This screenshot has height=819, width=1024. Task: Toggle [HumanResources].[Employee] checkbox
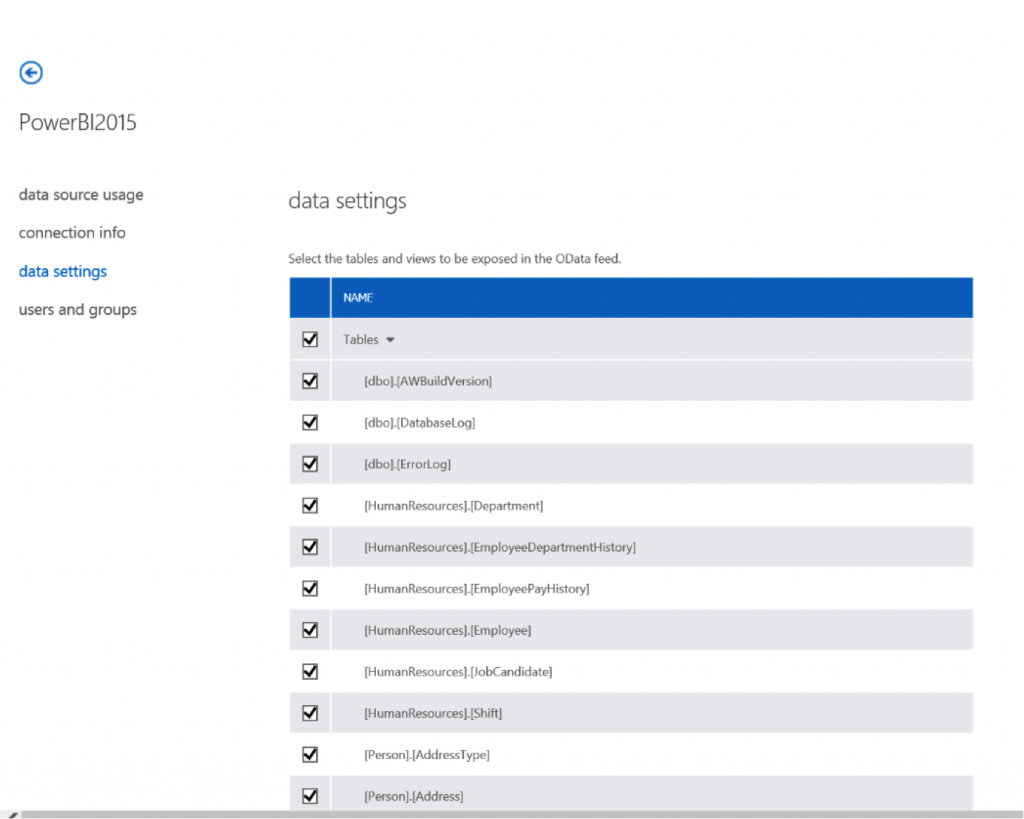[x=310, y=630]
